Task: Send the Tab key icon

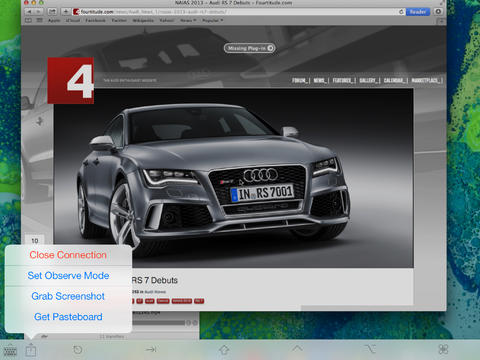Action: 151,349
